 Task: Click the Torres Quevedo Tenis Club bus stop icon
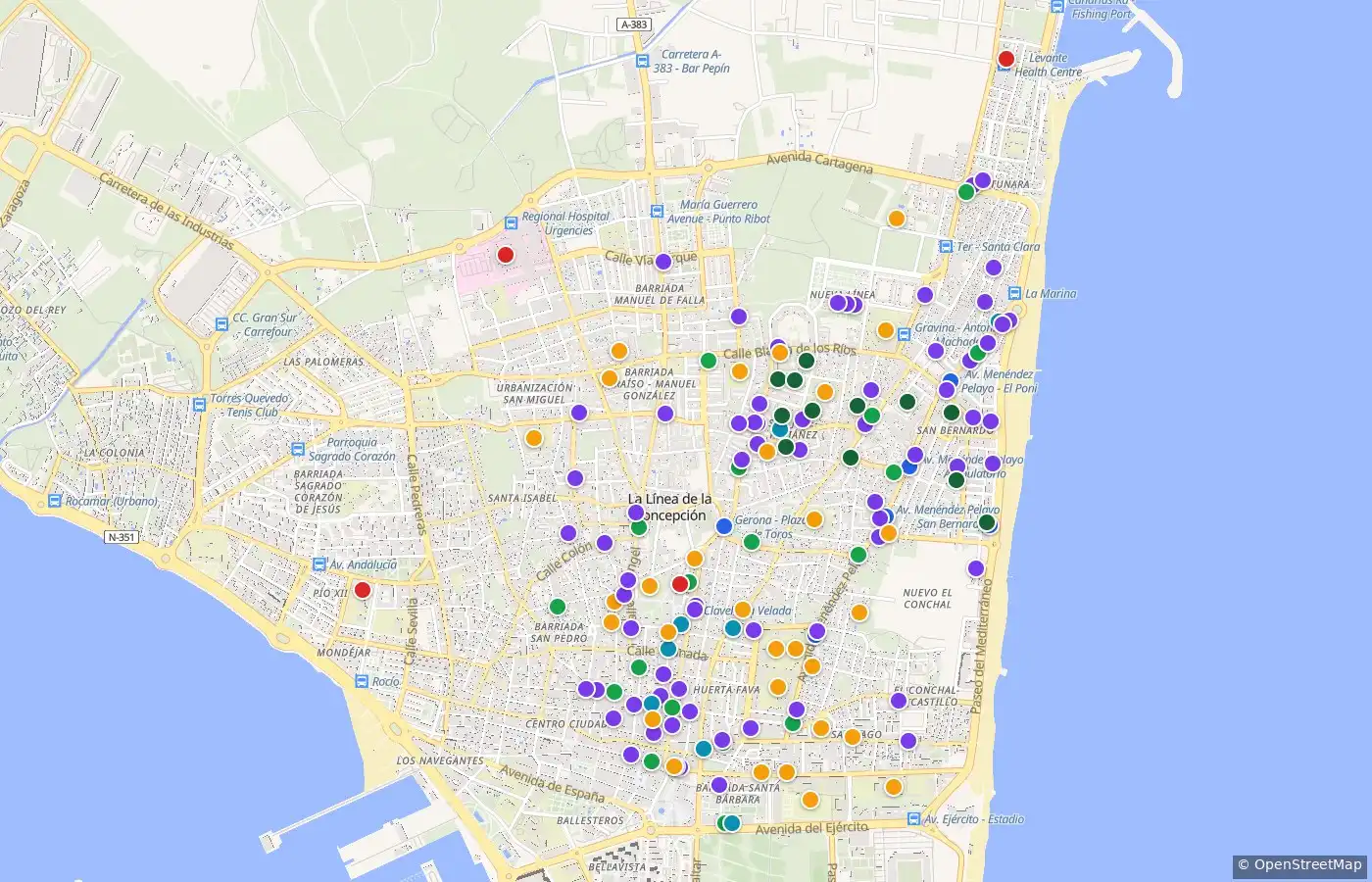point(200,405)
